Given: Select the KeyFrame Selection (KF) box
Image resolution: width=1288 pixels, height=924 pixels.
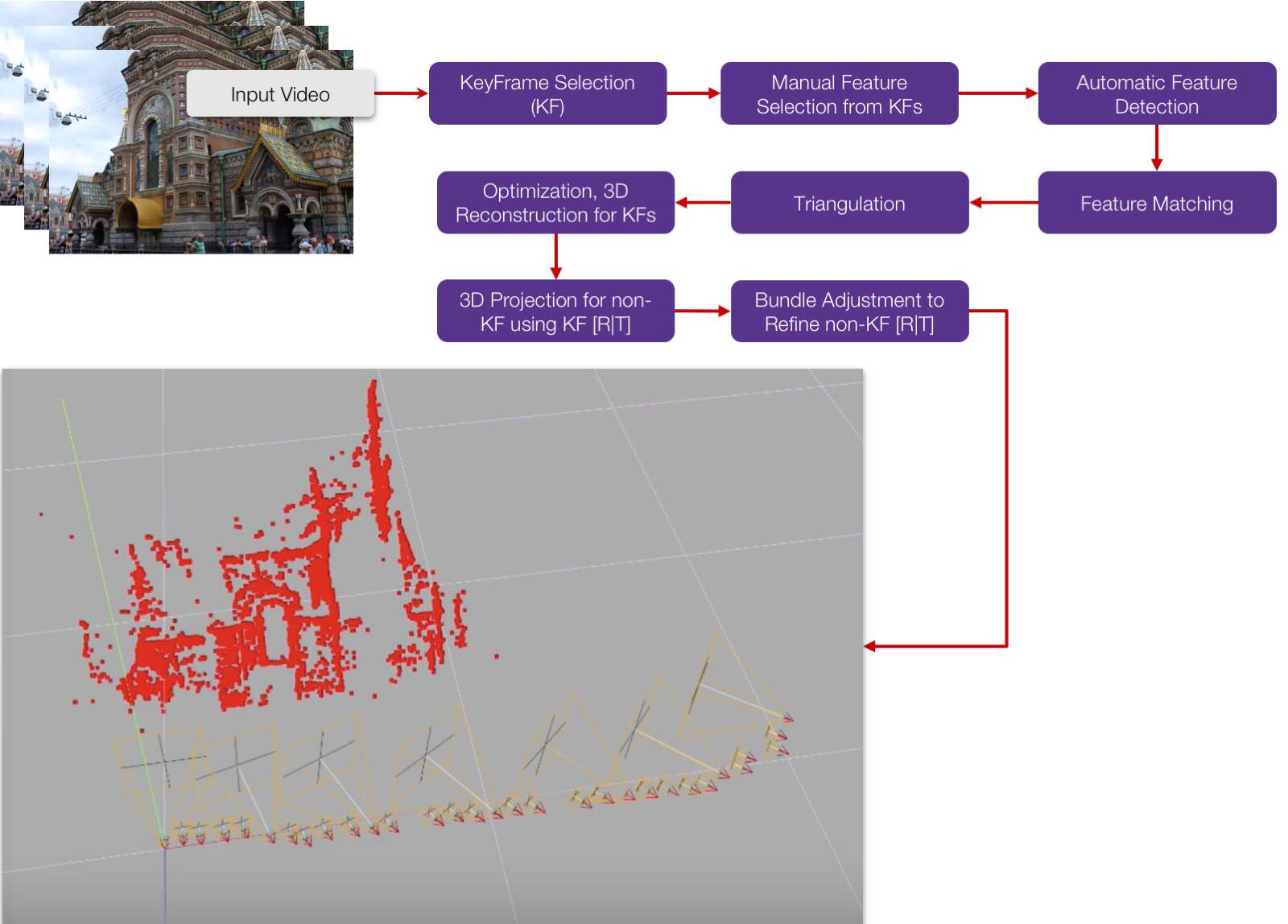Looking at the screenshot, I should tap(547, 93).
